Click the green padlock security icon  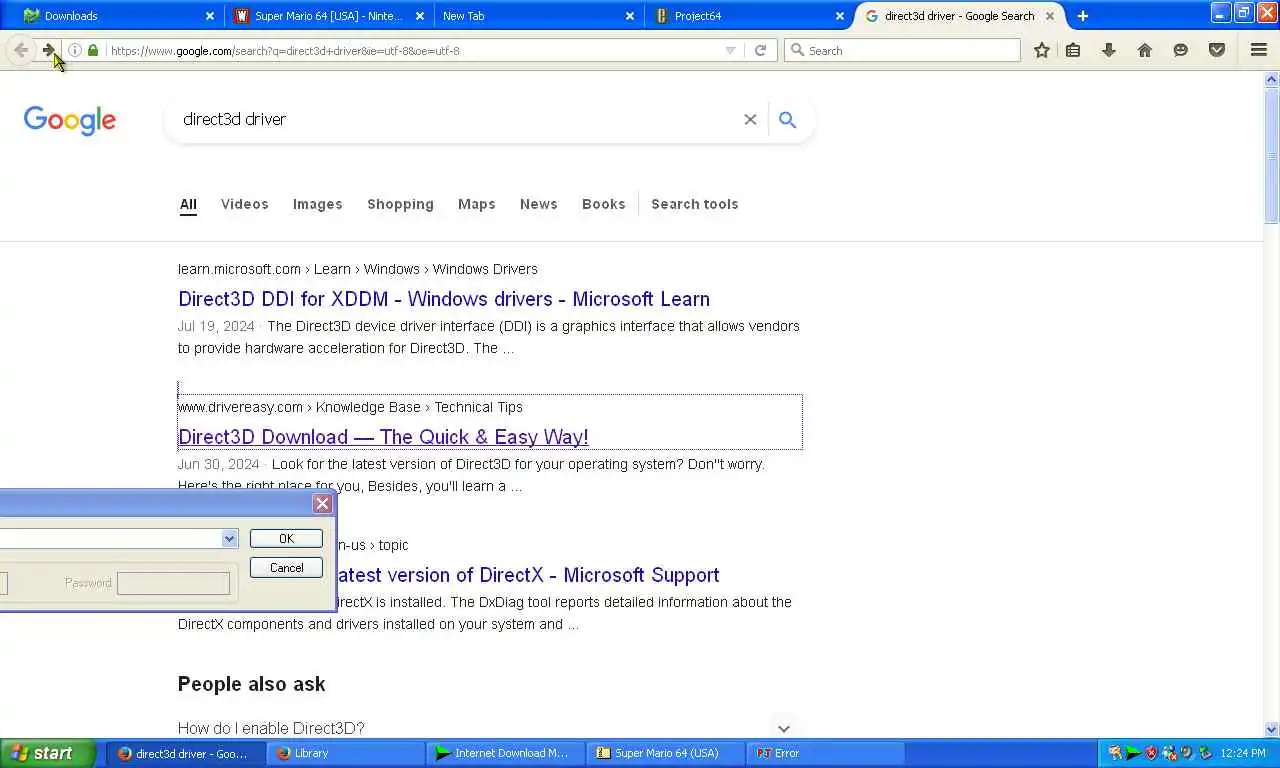pos(93,50)
